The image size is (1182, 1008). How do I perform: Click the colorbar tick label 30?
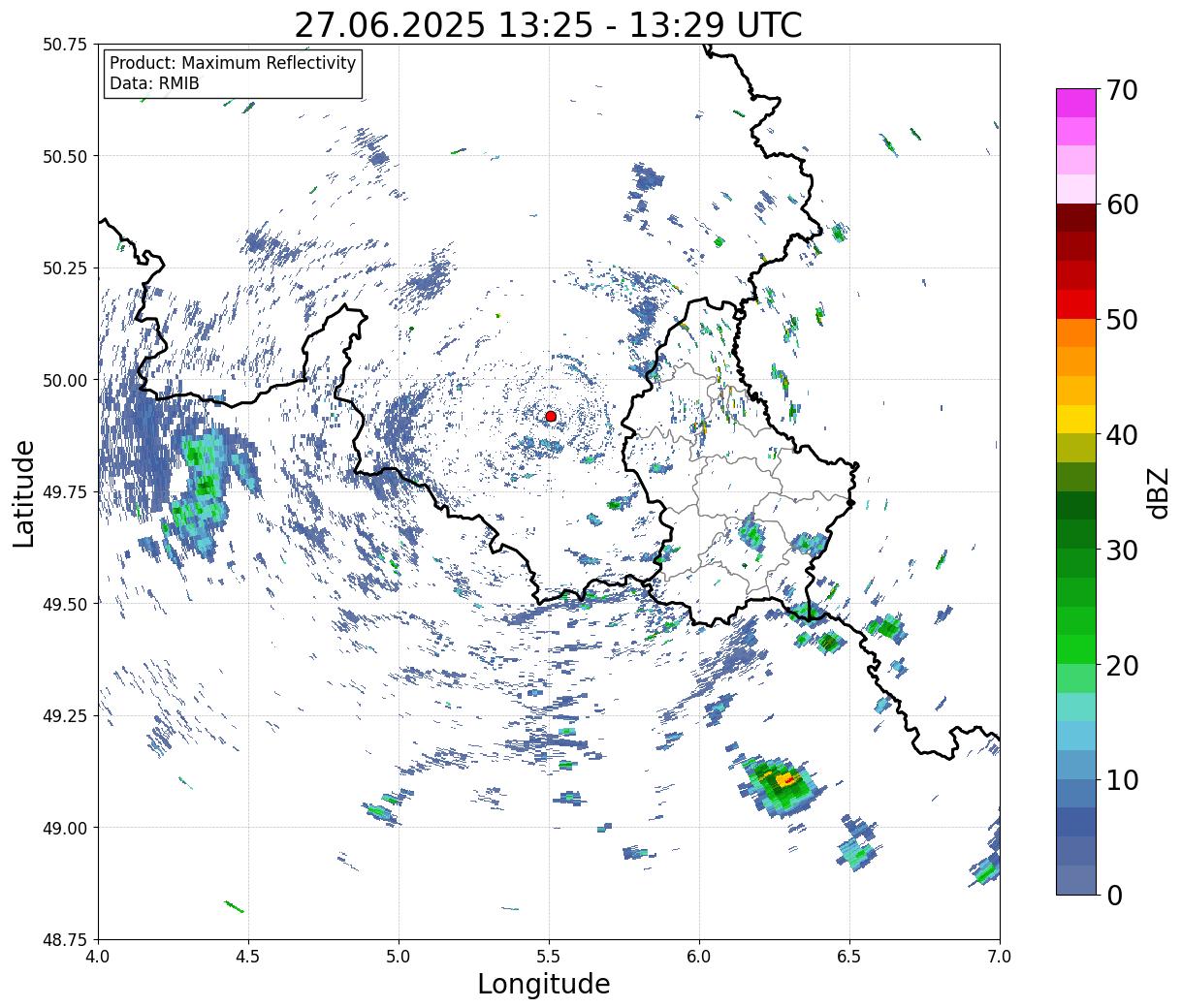[x=1121, y=551]
